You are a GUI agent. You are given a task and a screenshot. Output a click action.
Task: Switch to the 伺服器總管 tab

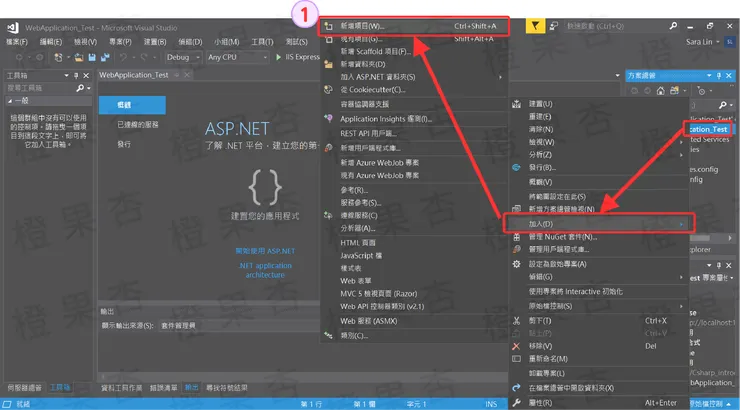25,388
